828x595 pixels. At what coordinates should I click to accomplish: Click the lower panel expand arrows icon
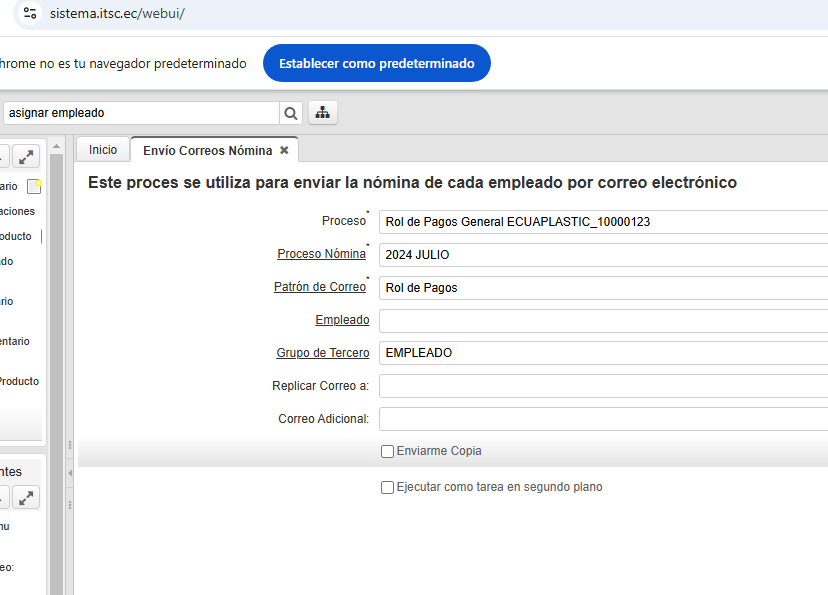(26, 497)
